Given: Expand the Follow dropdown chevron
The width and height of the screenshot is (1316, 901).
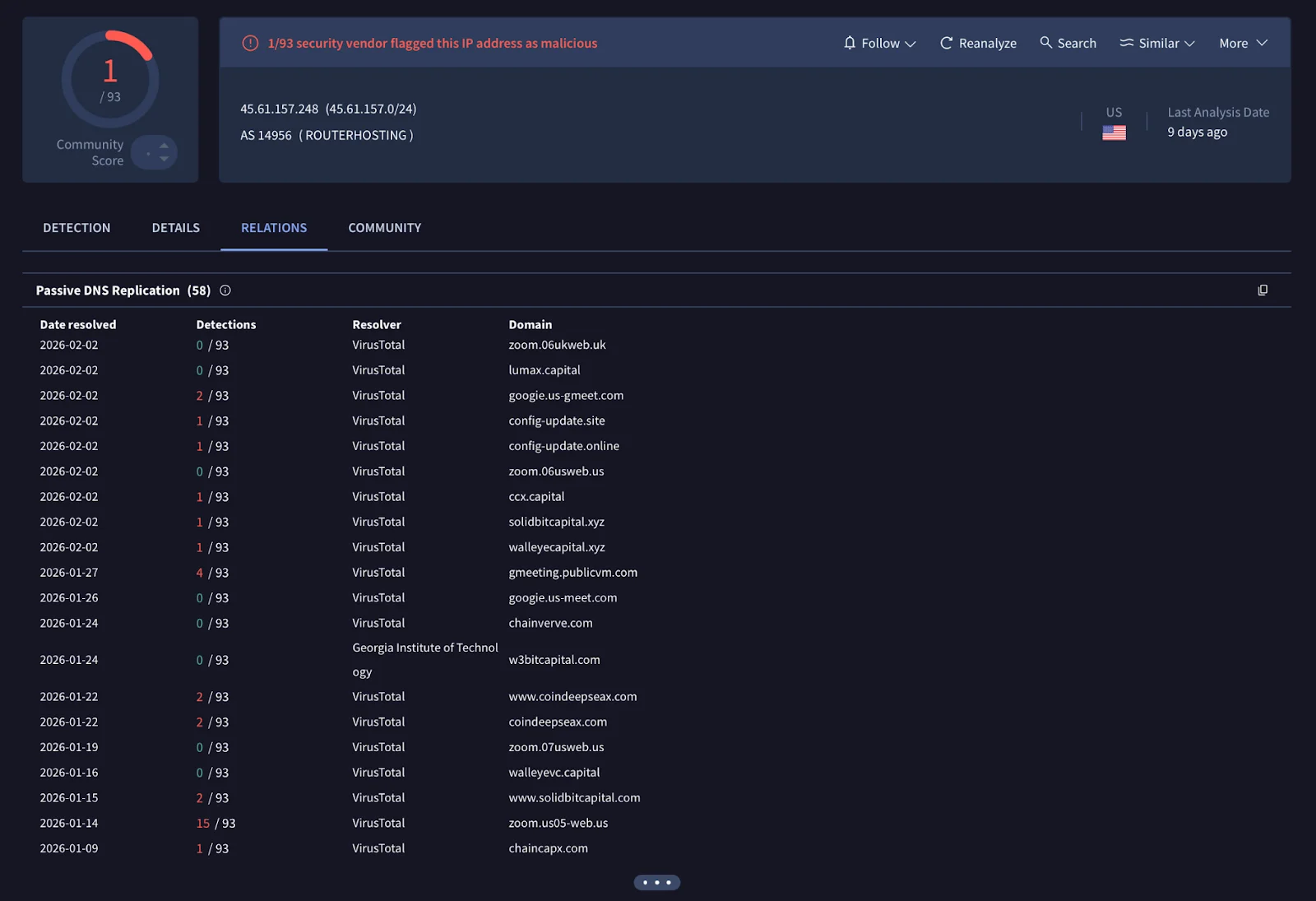Looking at the screenshot, I should coord(911,44).
